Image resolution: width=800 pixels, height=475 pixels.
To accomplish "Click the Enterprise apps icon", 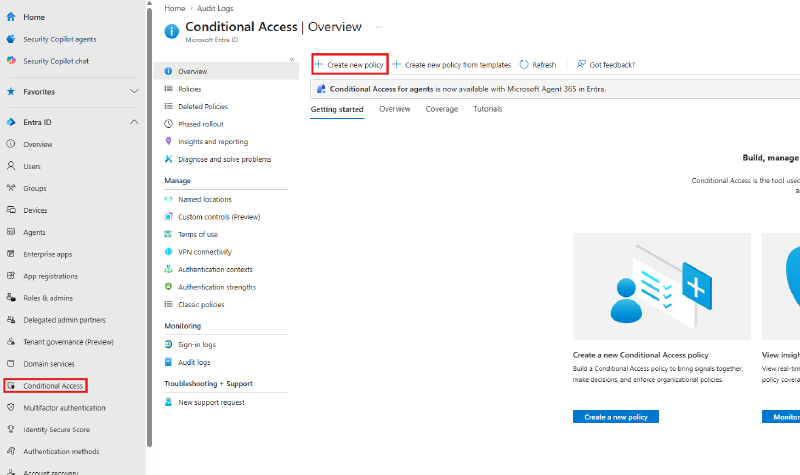I will pos(11,254).
